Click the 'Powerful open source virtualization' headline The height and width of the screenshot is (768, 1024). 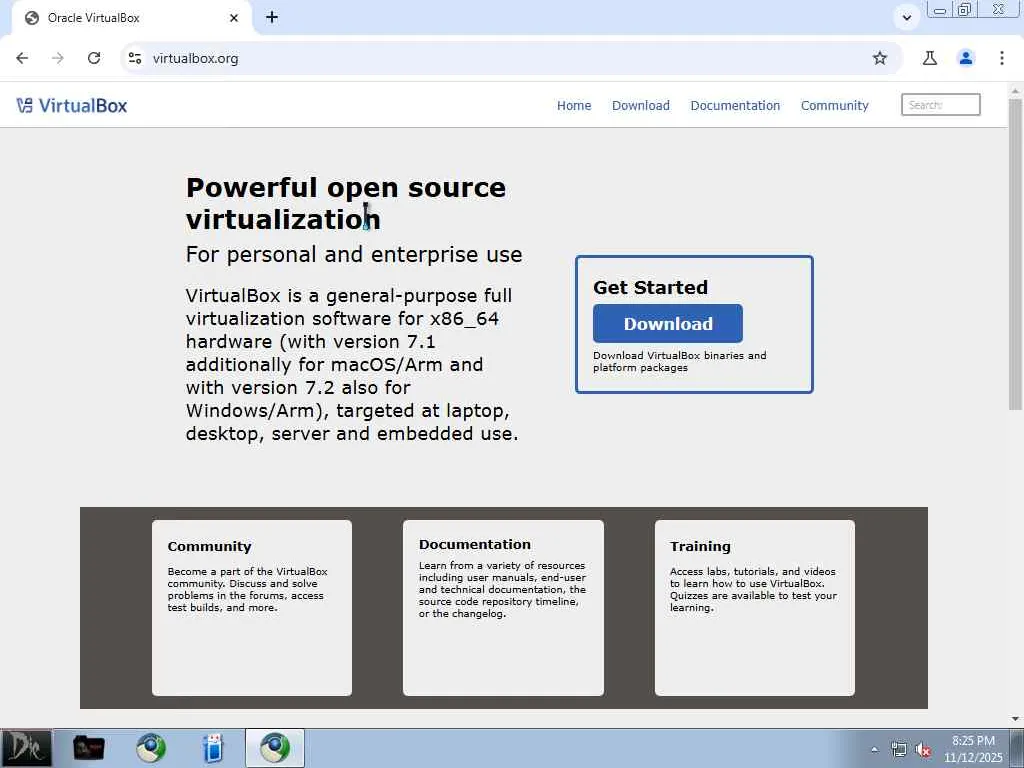click(345, 203)
